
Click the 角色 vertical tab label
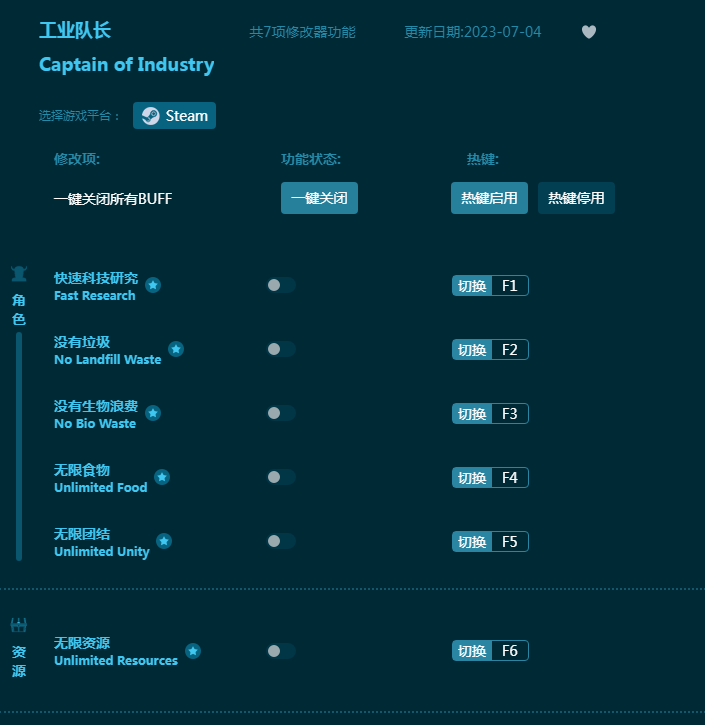19,310
